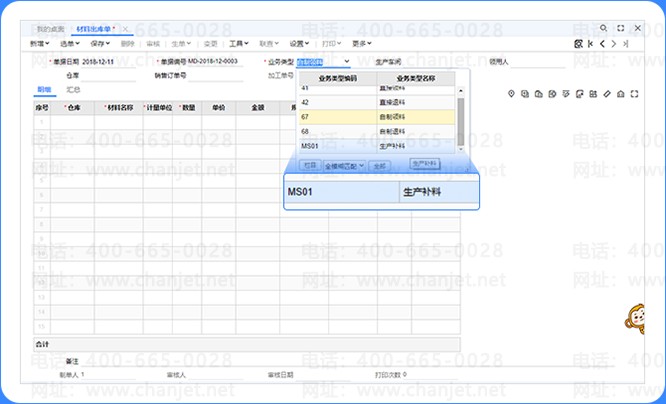Click the 业务类型编码 column header

click(338, 79)
